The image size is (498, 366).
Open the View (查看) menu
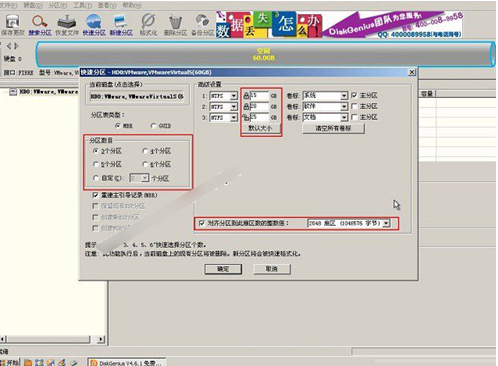pos(107,5)
